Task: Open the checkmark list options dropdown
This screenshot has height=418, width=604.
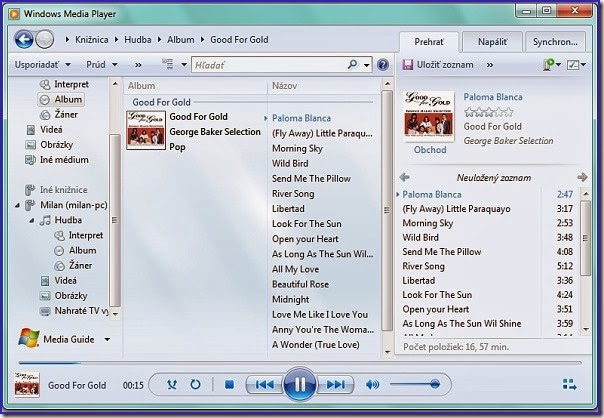Action: click(576, 65)
